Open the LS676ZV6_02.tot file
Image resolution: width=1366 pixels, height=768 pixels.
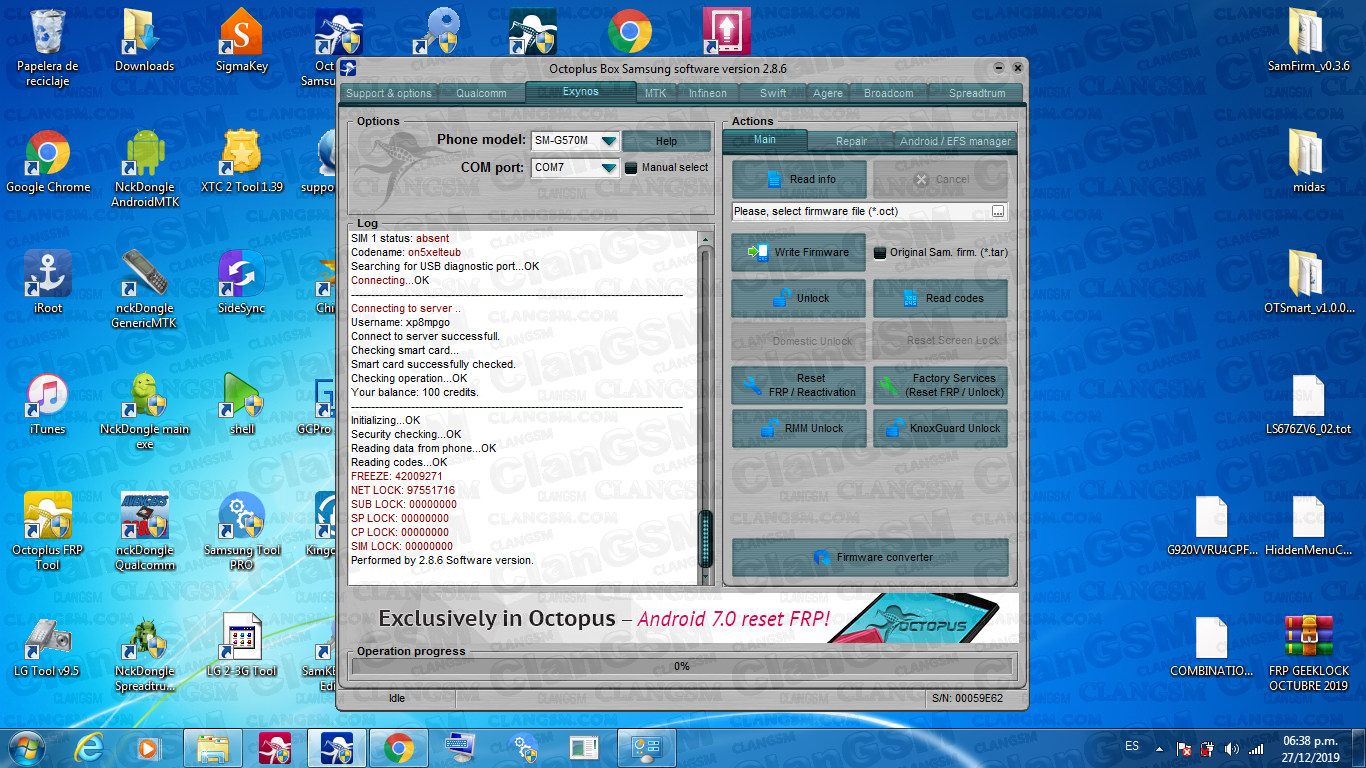tap(1308, 404)
